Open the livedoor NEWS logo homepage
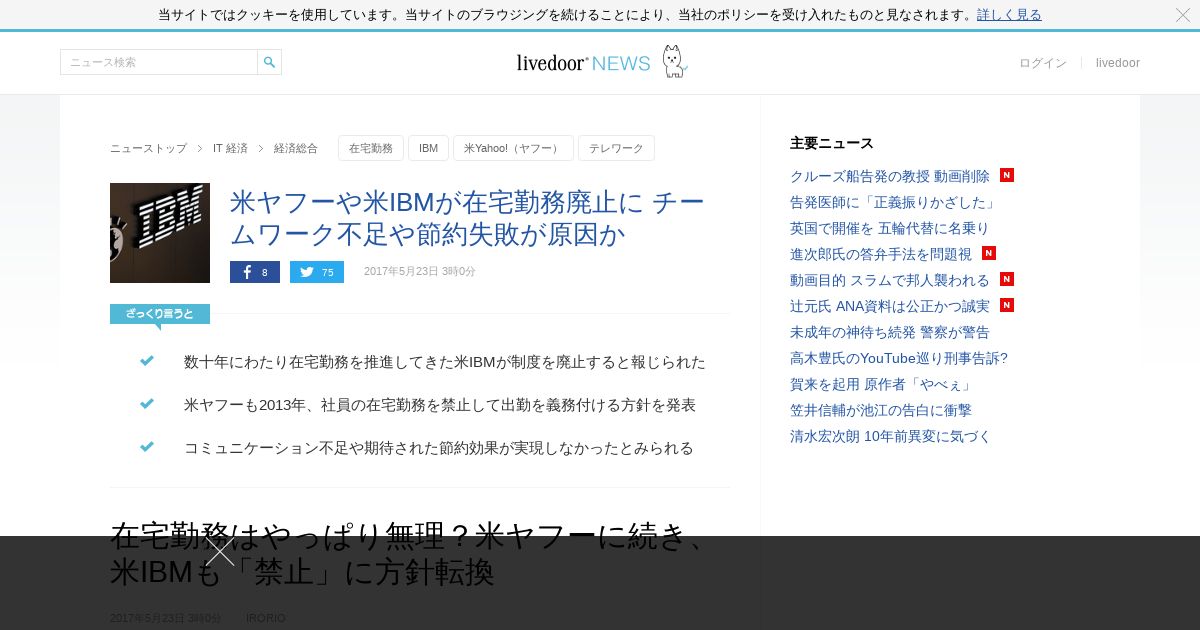1200x630 pixels. point(601,62)
